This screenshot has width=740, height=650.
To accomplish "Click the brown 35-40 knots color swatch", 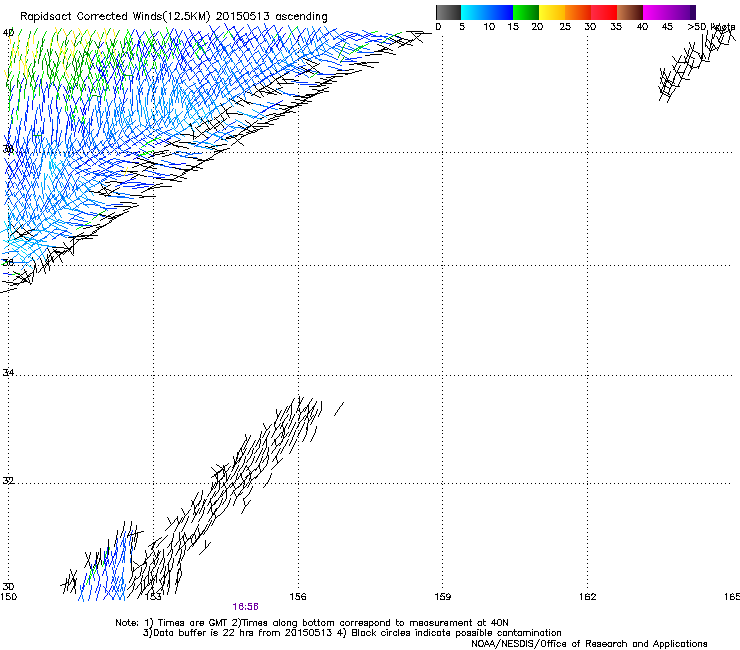I will pyautogui.click(x=630, y=12).
